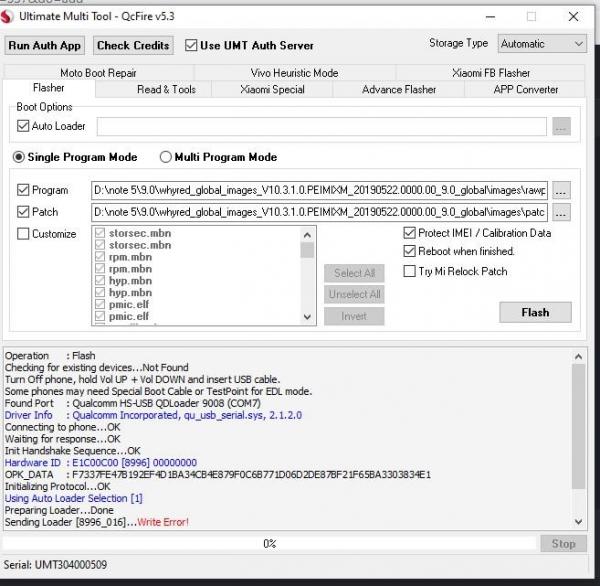600x586 pixels.
Task: Close the Ultimate Multi Tool window
Action: (573, 16)
